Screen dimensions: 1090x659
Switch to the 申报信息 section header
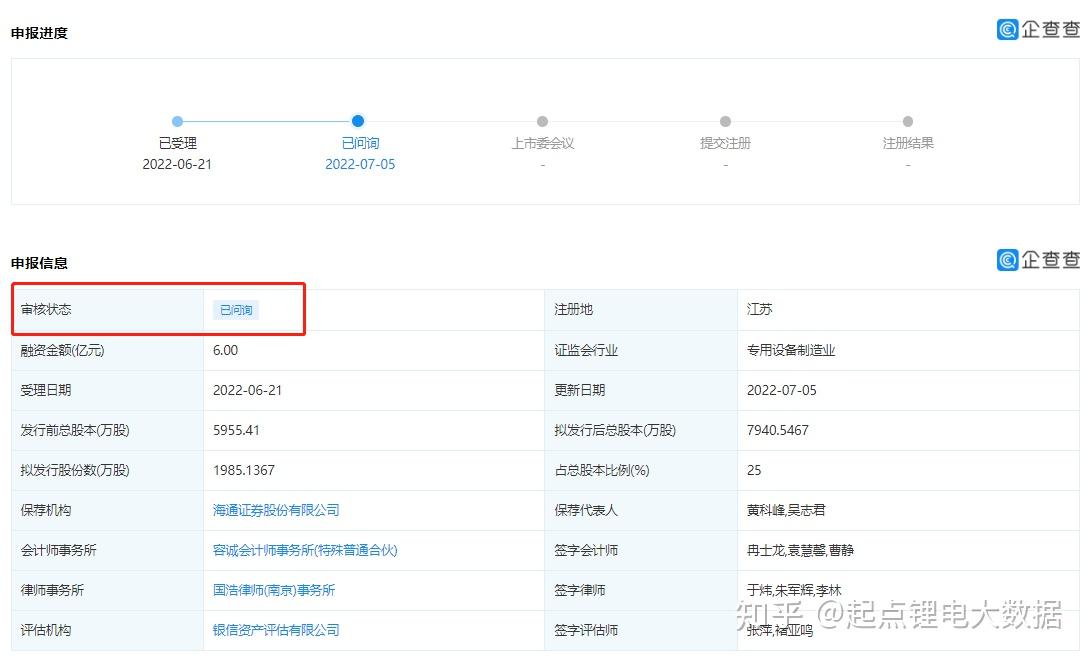point(39,263)
